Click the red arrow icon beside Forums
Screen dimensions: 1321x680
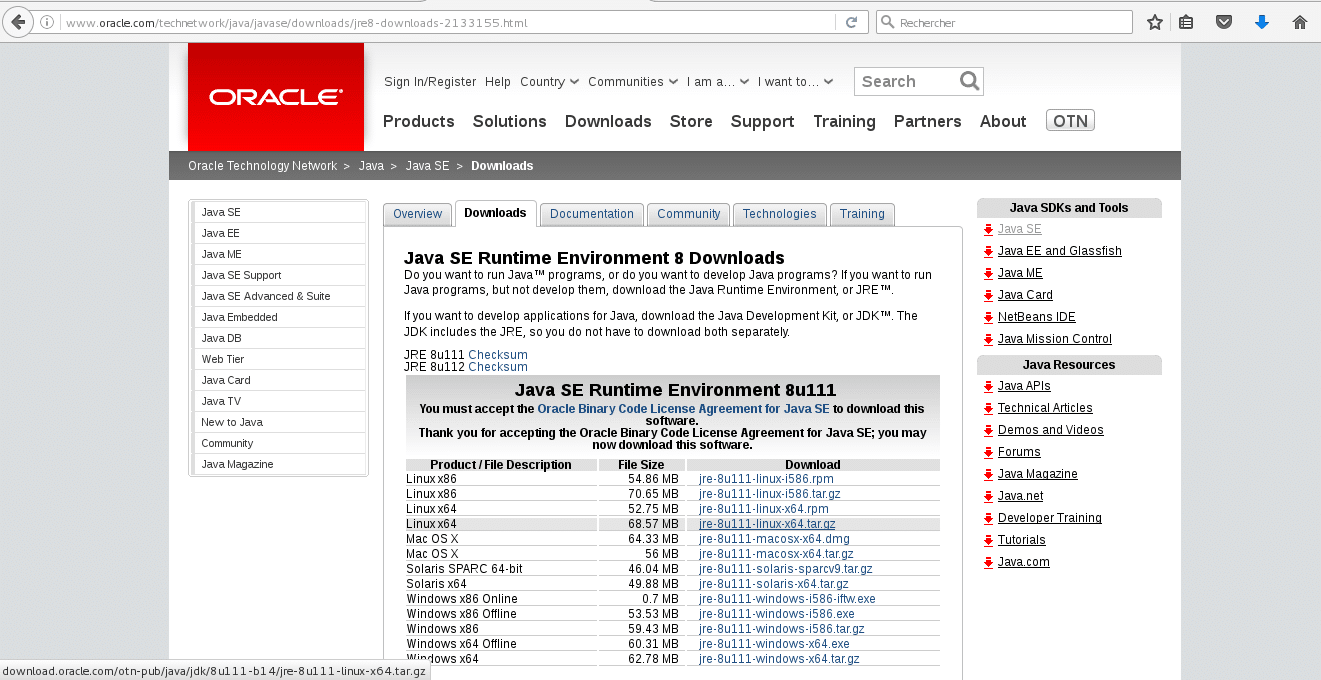[x=988, y=453]
